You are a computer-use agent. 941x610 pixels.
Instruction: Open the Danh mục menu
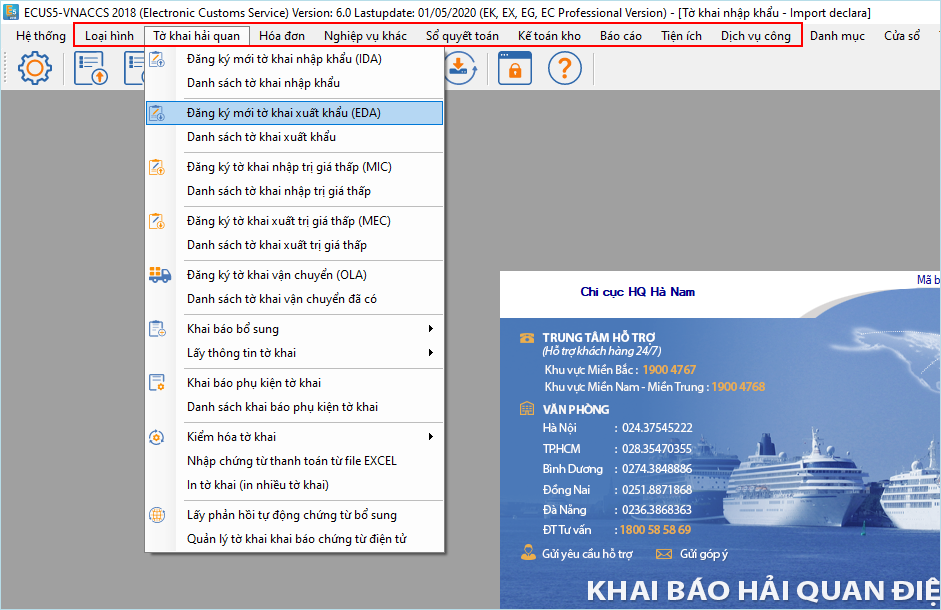coord(837,36)
